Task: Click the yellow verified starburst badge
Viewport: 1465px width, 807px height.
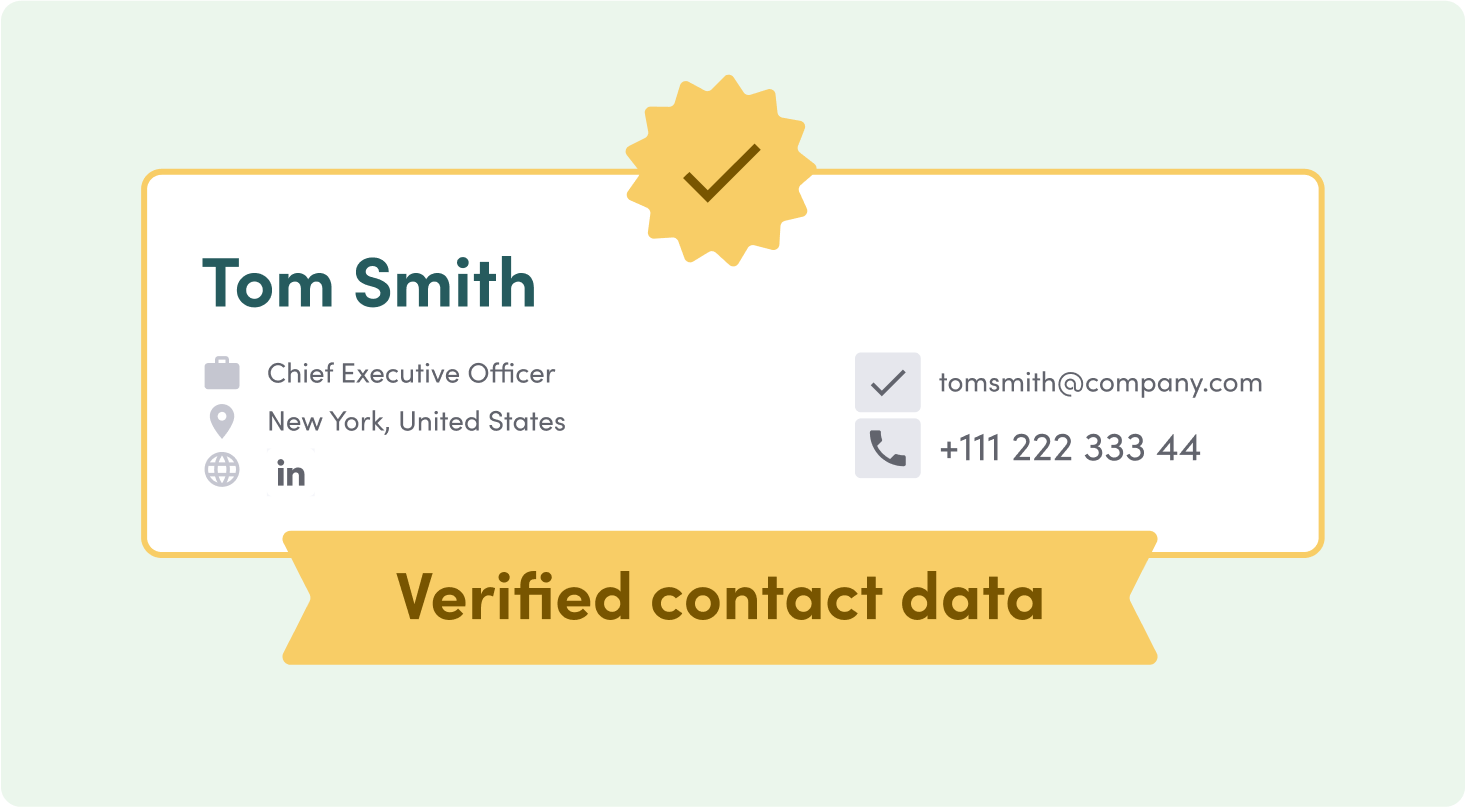Action: coord(720,171)
